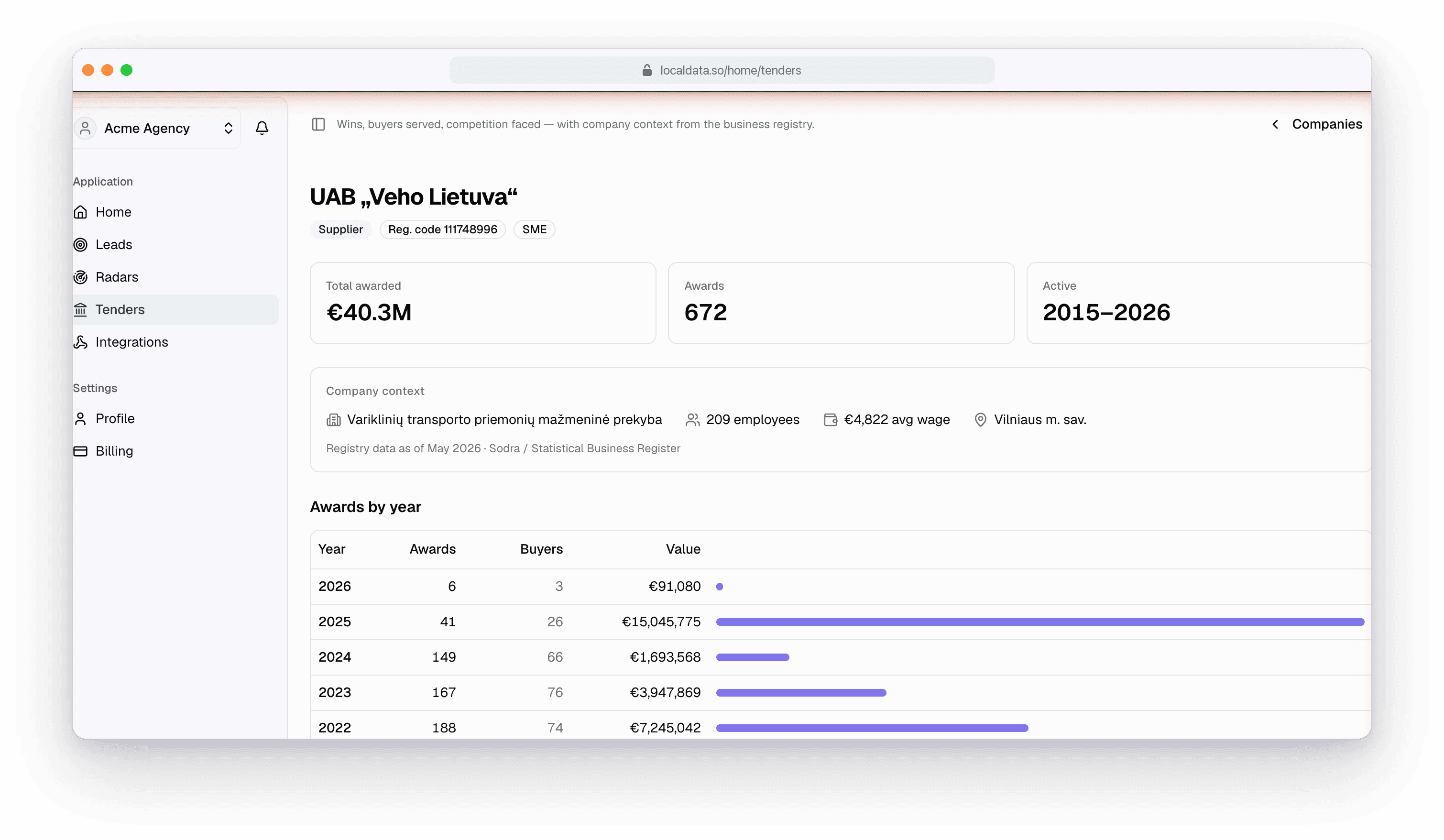
Task: Click the green macOS window zoom button
Action: coord(127,70)
